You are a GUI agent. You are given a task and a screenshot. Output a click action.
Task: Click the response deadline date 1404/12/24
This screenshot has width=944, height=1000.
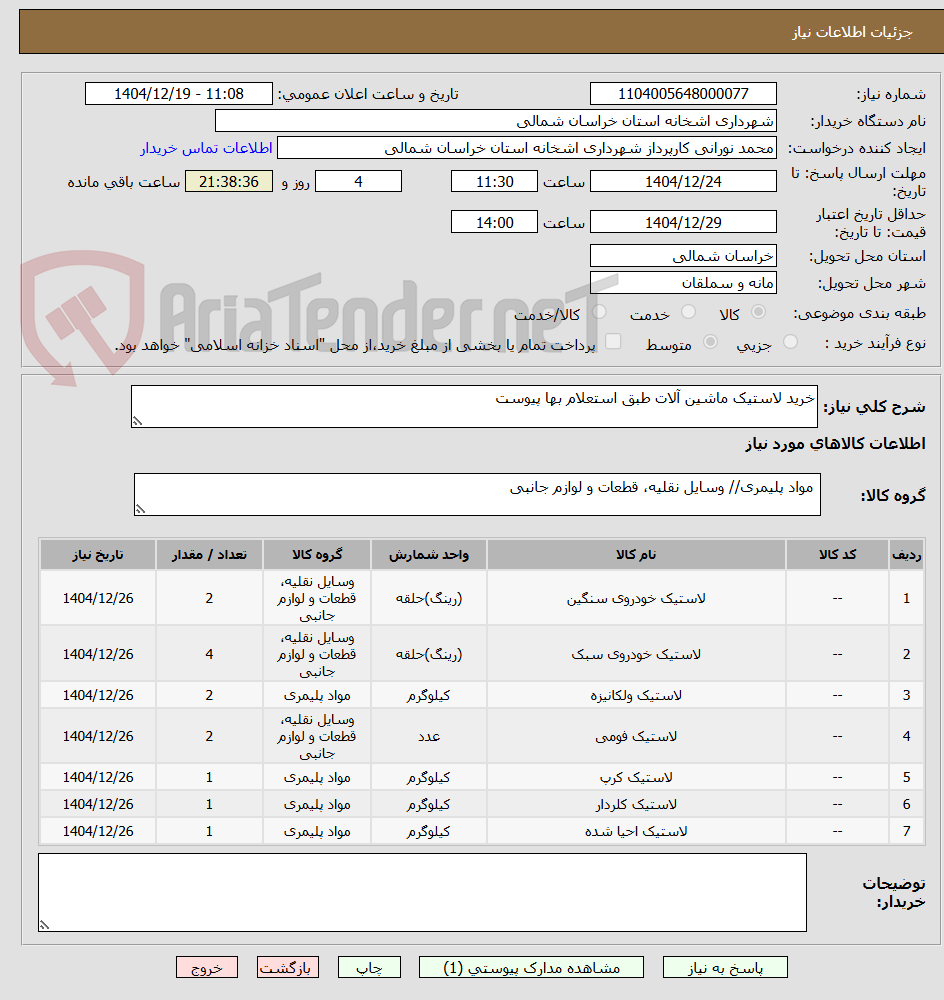tap(683, 182)
